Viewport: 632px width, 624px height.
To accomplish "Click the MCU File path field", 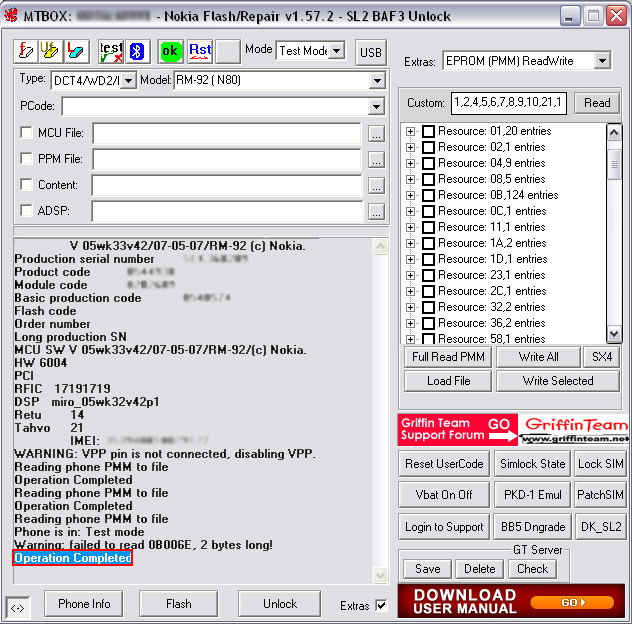I will tap(227, 133).
